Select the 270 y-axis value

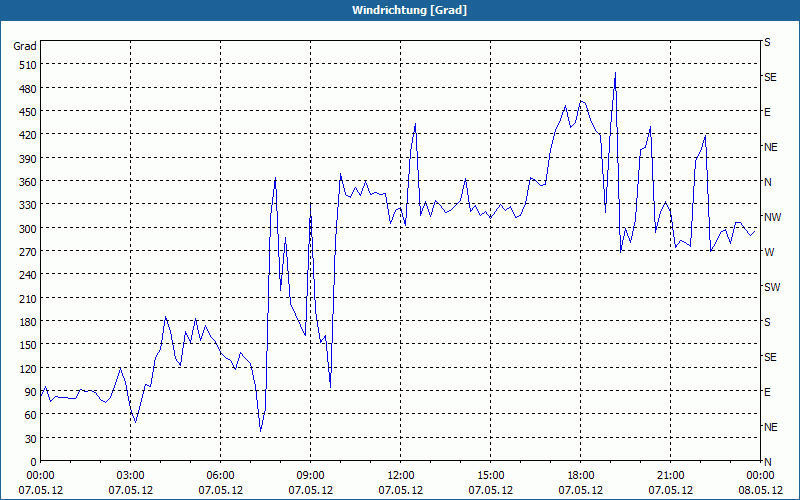[x=28, y=252]
